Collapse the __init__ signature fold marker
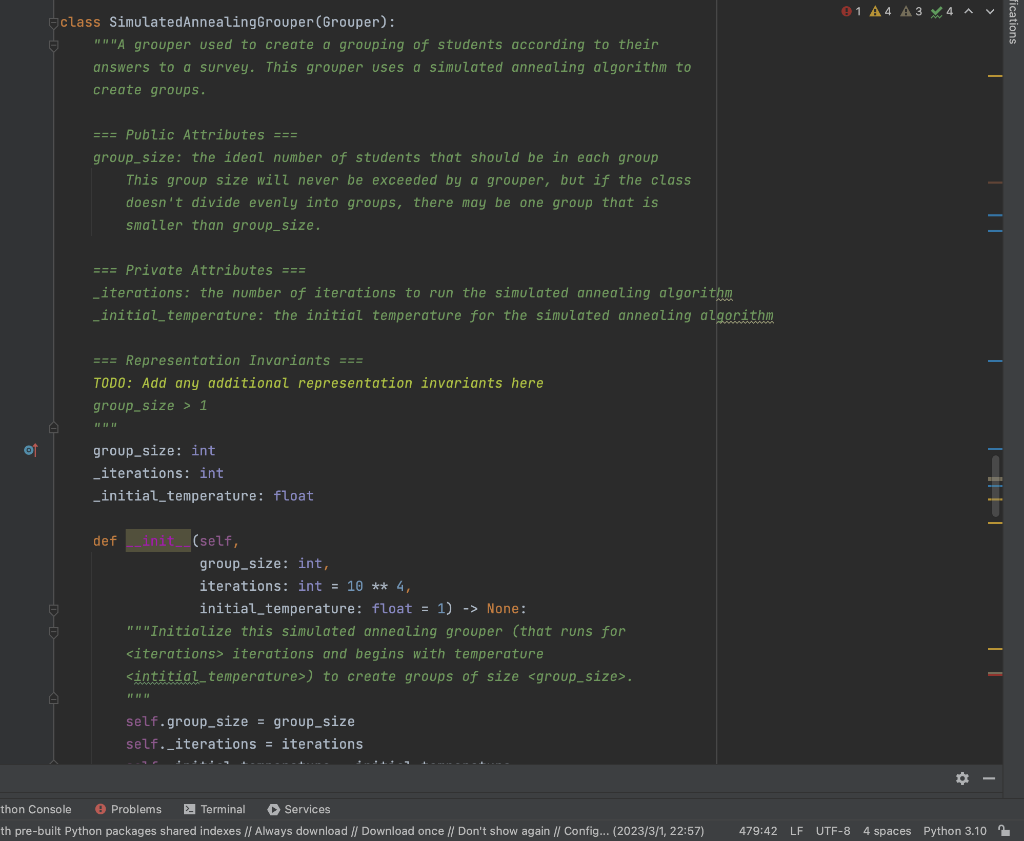The height and width of the screenshot is (841, 1024). pos(54,609)
